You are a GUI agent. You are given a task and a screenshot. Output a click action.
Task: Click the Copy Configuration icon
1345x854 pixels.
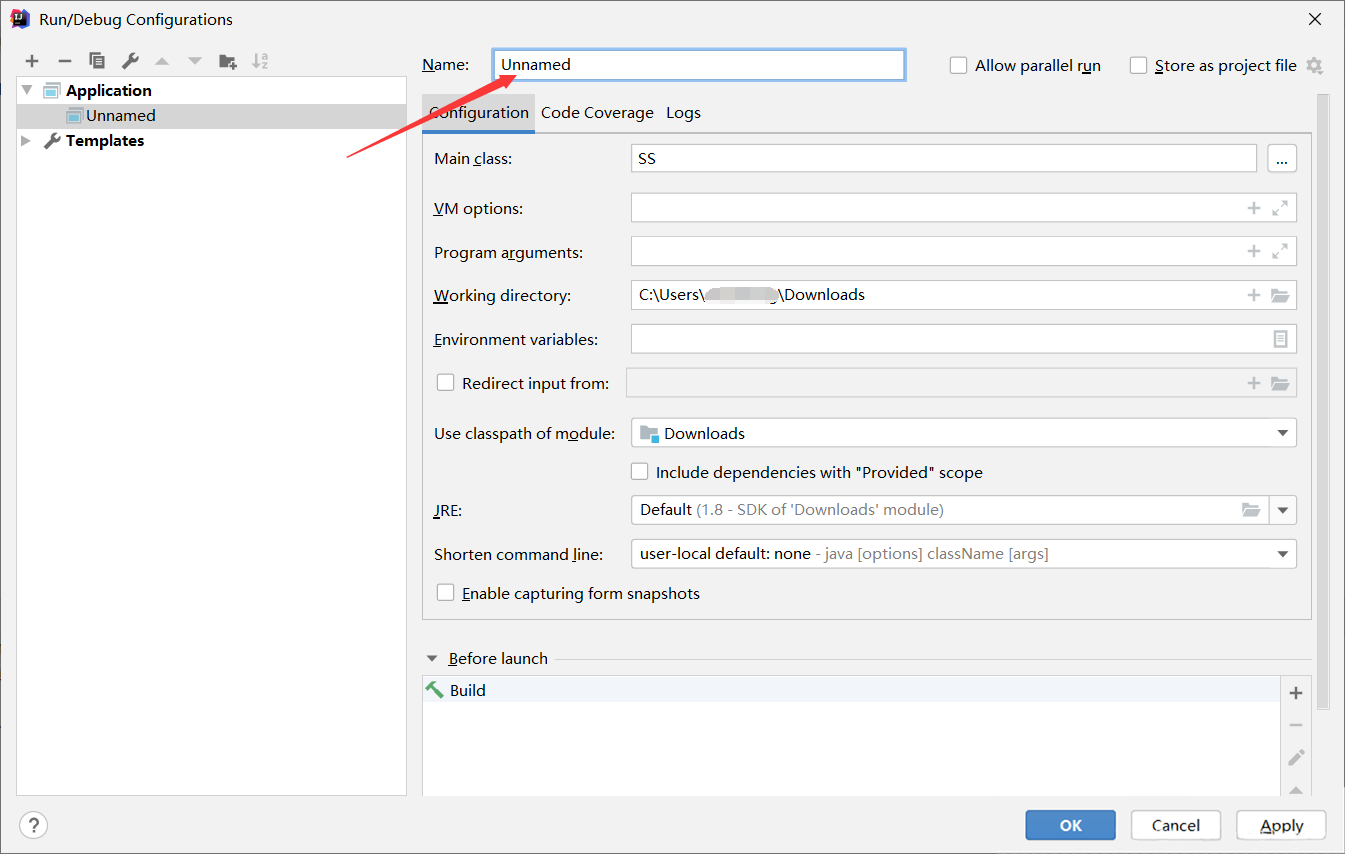[97, 61]
